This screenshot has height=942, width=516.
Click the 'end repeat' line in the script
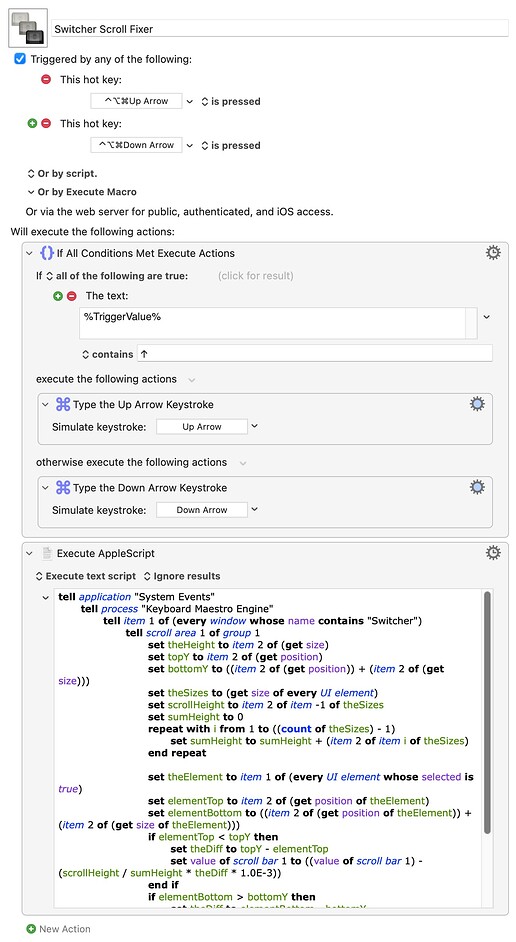click(177, 753)
